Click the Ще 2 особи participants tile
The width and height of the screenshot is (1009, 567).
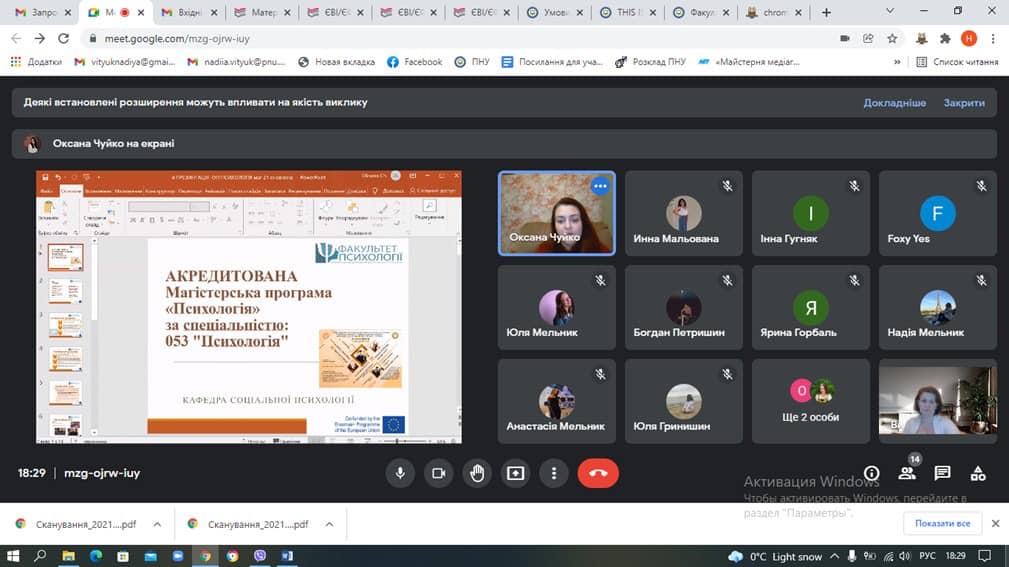pyautogui.click(x=811, y=400)
